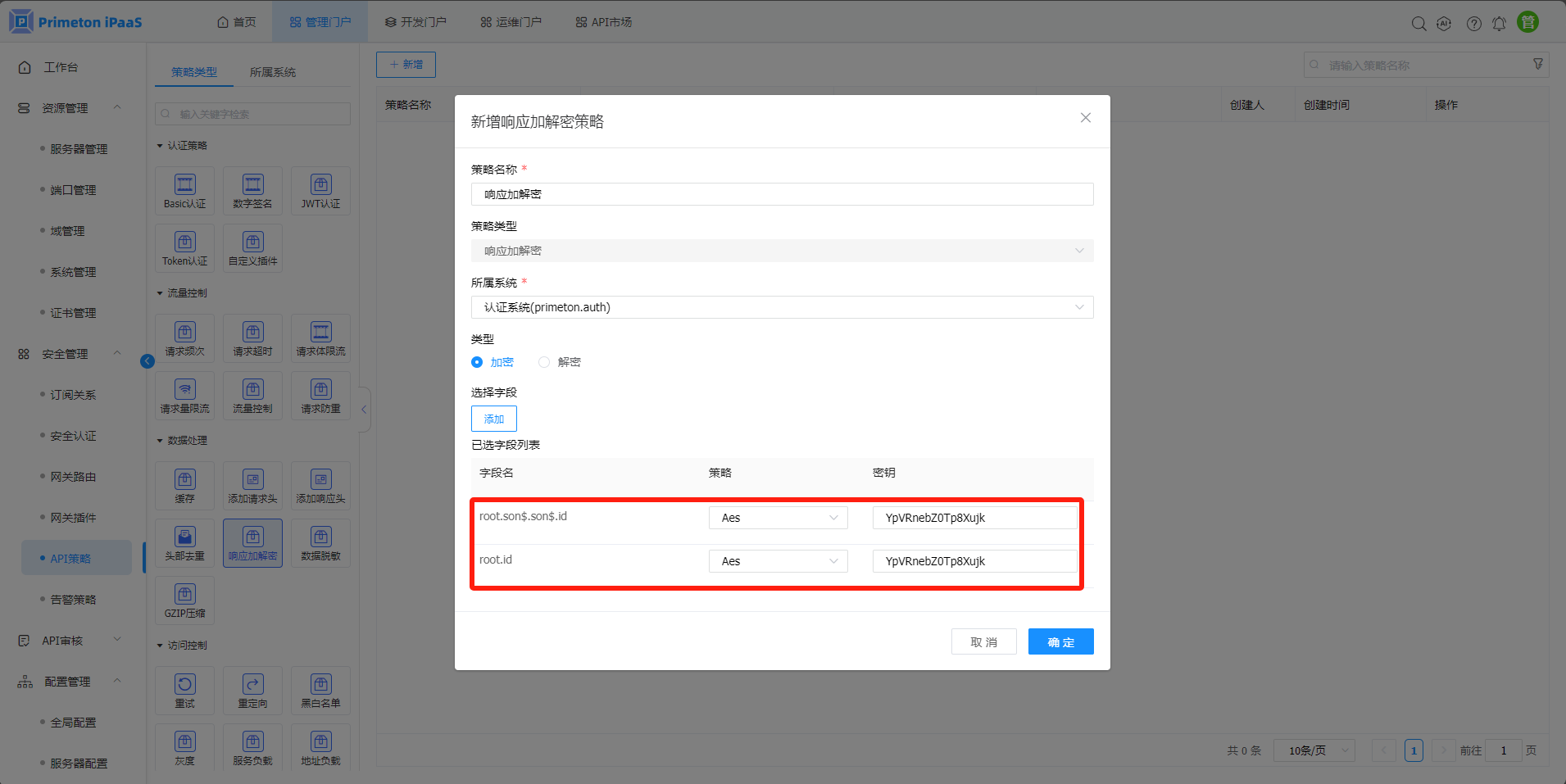Collapse the 认证策略 group
Viewport: 1566px width, 784px height.
(160, 146)
